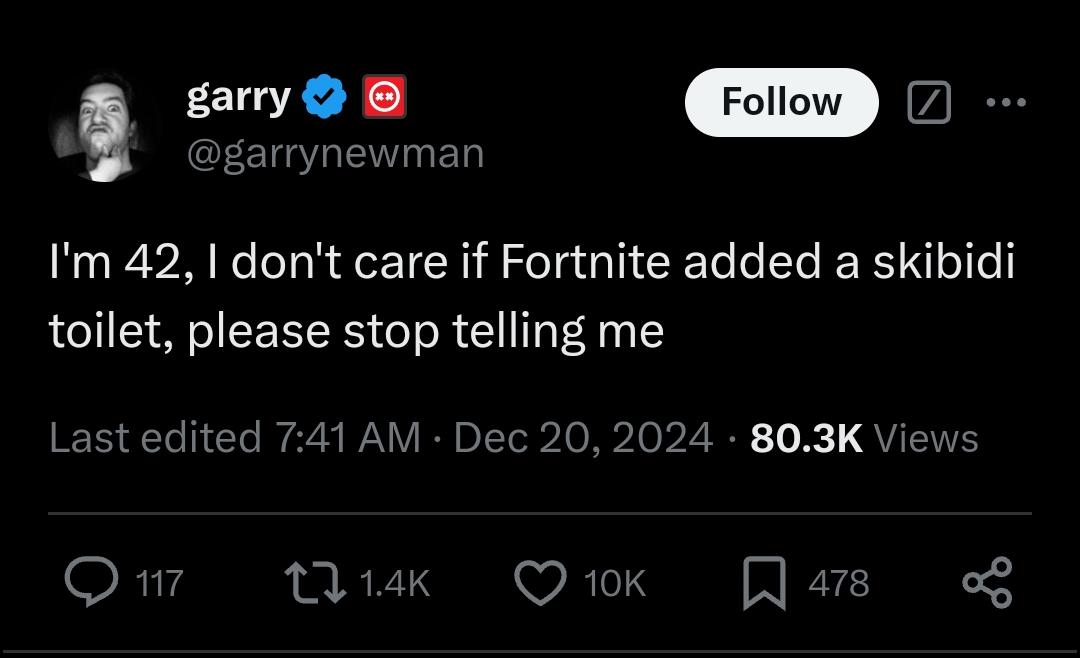Open the three-dot more options menu
The image size is (1080, 658).
click(x=1005, y=102)
